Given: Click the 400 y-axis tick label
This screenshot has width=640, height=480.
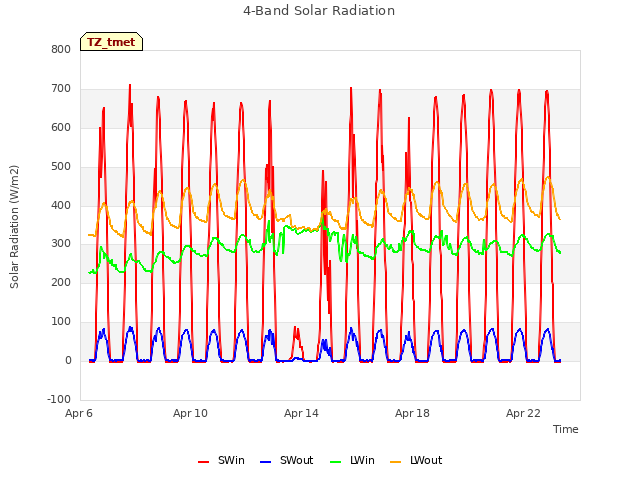Looking at the screenshot, I should tap(61, 205).
